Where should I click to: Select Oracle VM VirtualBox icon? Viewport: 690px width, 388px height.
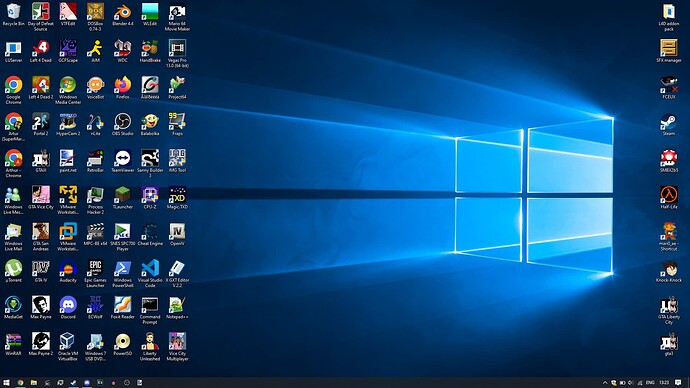coord(68,347)
